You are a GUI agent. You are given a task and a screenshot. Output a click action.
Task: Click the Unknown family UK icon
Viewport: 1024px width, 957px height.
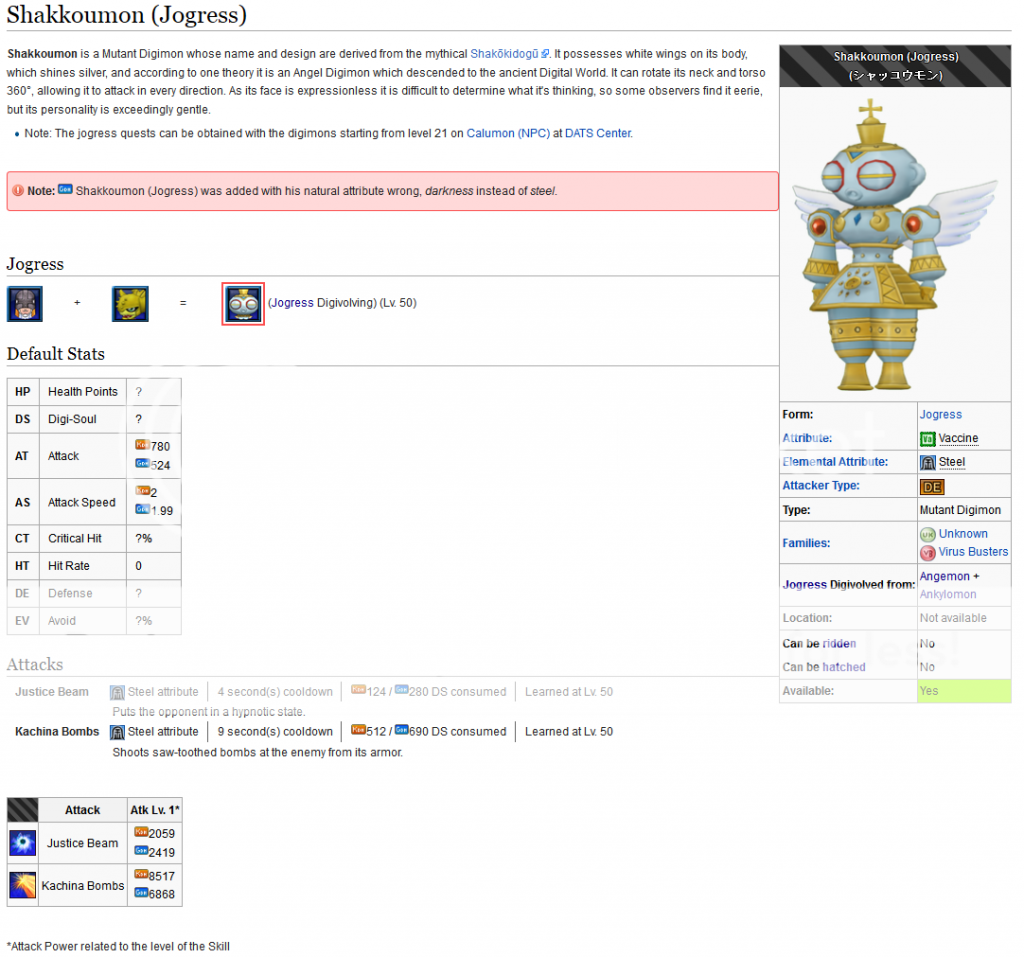(927, 535)
